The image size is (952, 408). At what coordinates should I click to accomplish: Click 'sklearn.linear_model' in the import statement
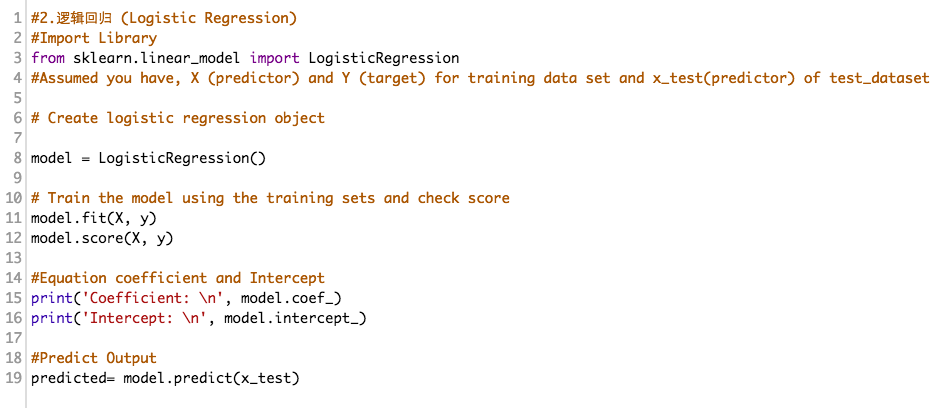(156, 58)
